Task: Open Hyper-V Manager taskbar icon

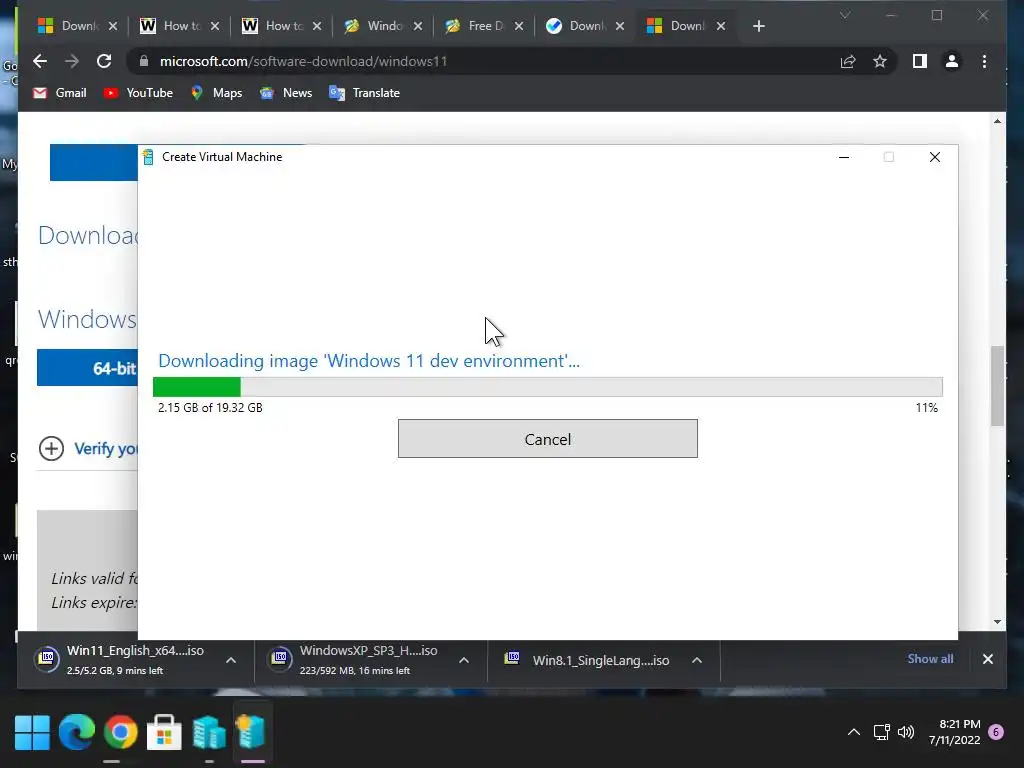Action: coord(208,732)
